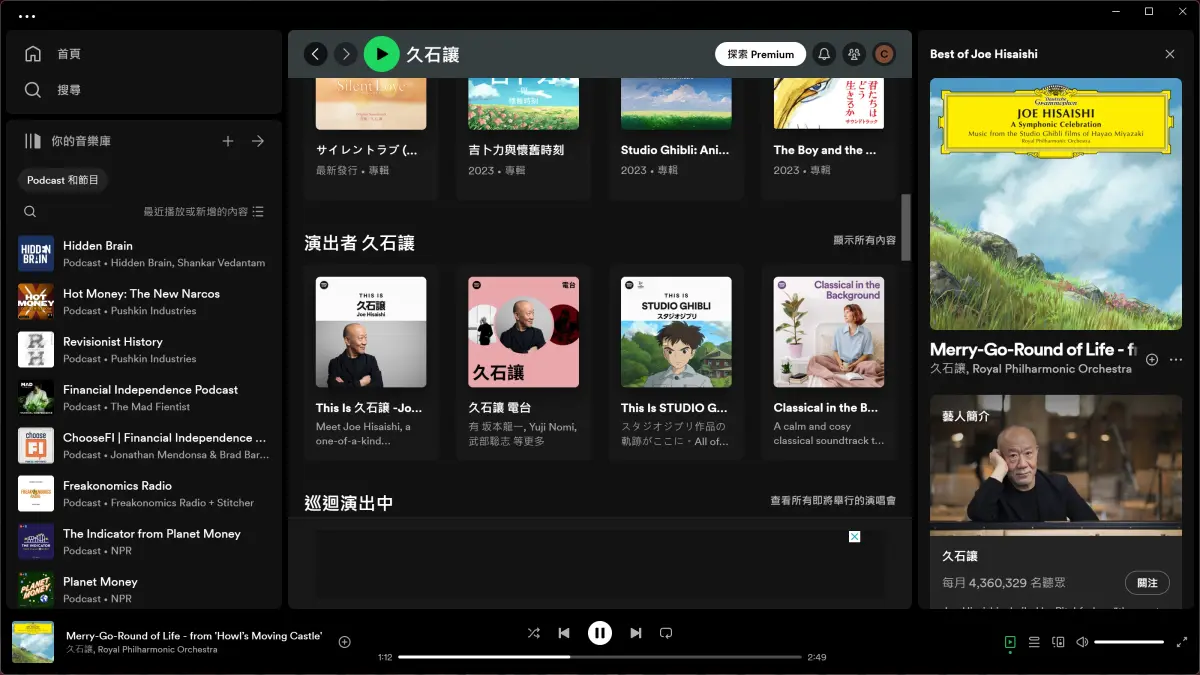Go back with left chevron

[x=316, y=54]
